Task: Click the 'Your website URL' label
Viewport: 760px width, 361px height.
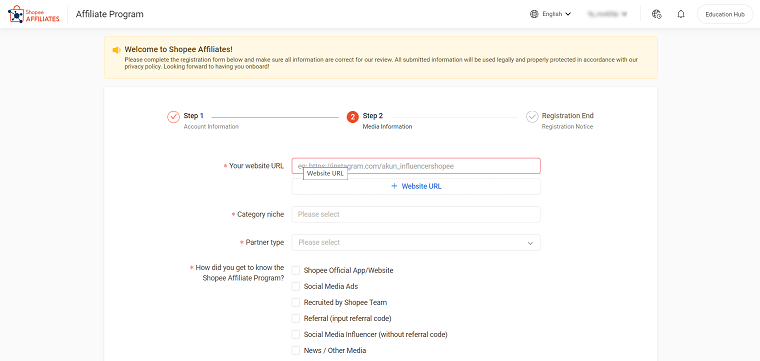Action: point(256,166)
